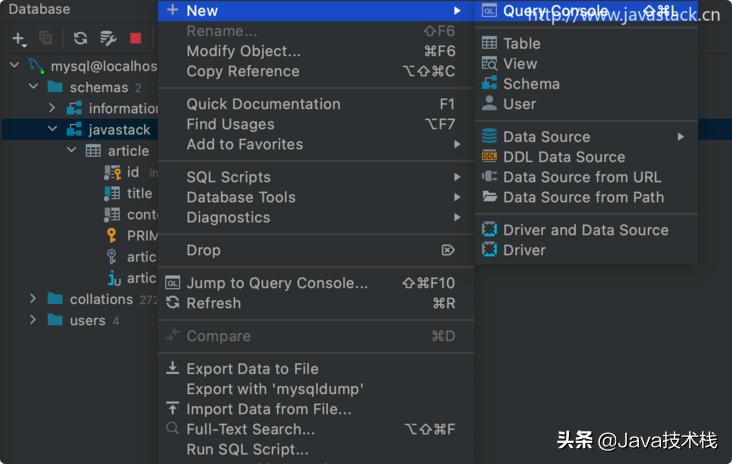Image resolution: width=732 pixels, height=464 pixels.
Task: Open the Data Source submenu arrow
Action: pyautogui.click(x=681, y=136)
